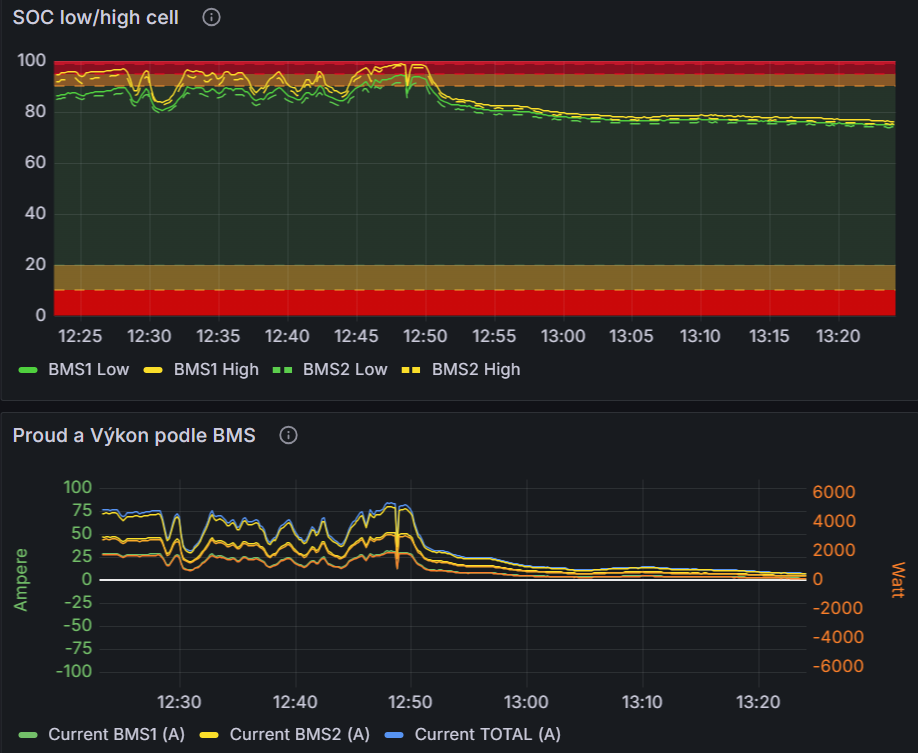Screen dimensions: 918x753
Task: Click info icon beside SOC low/high cell title
Action: click(211, 18)
